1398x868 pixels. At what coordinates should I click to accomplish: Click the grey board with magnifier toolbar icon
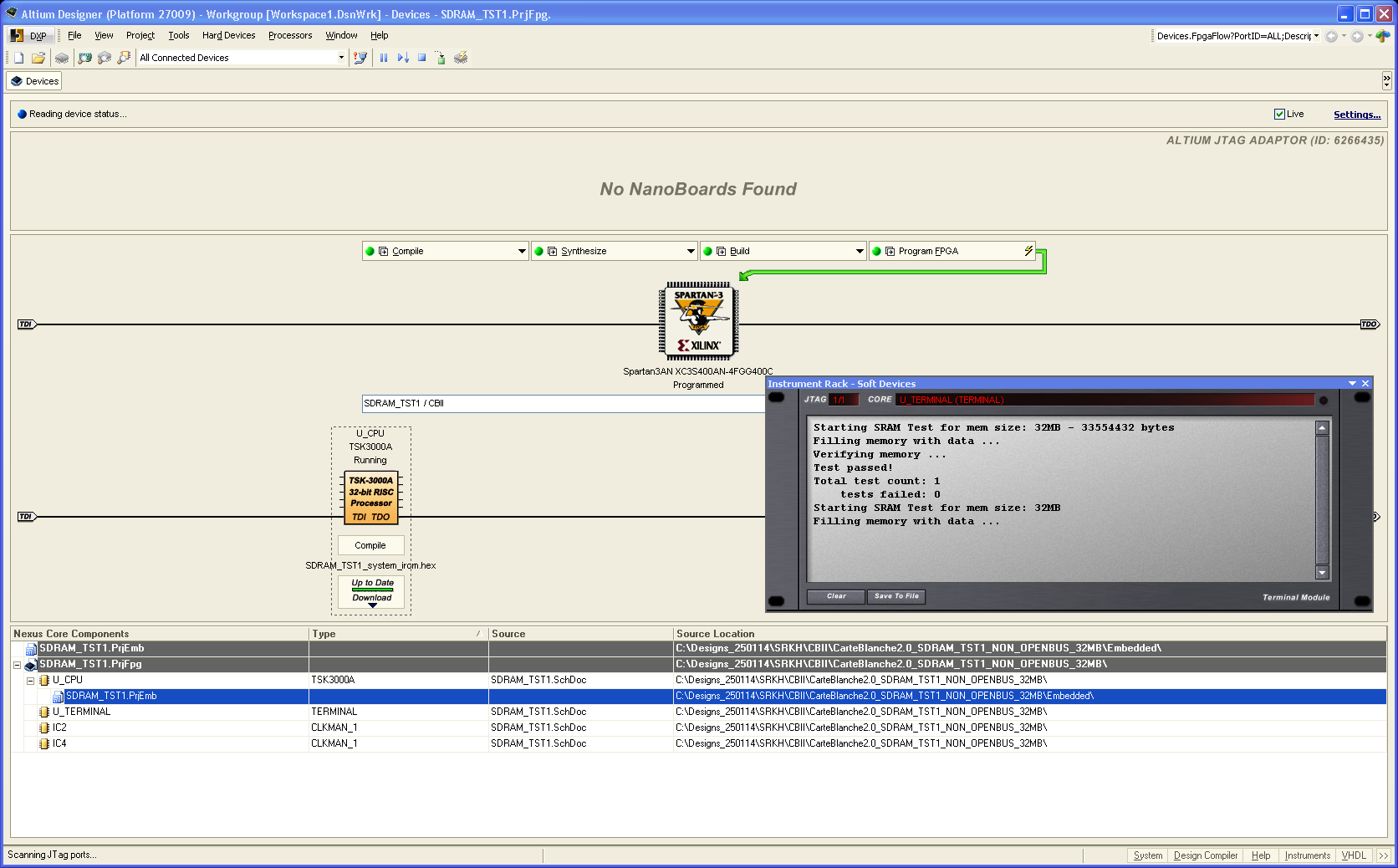[x=105, y=58]
